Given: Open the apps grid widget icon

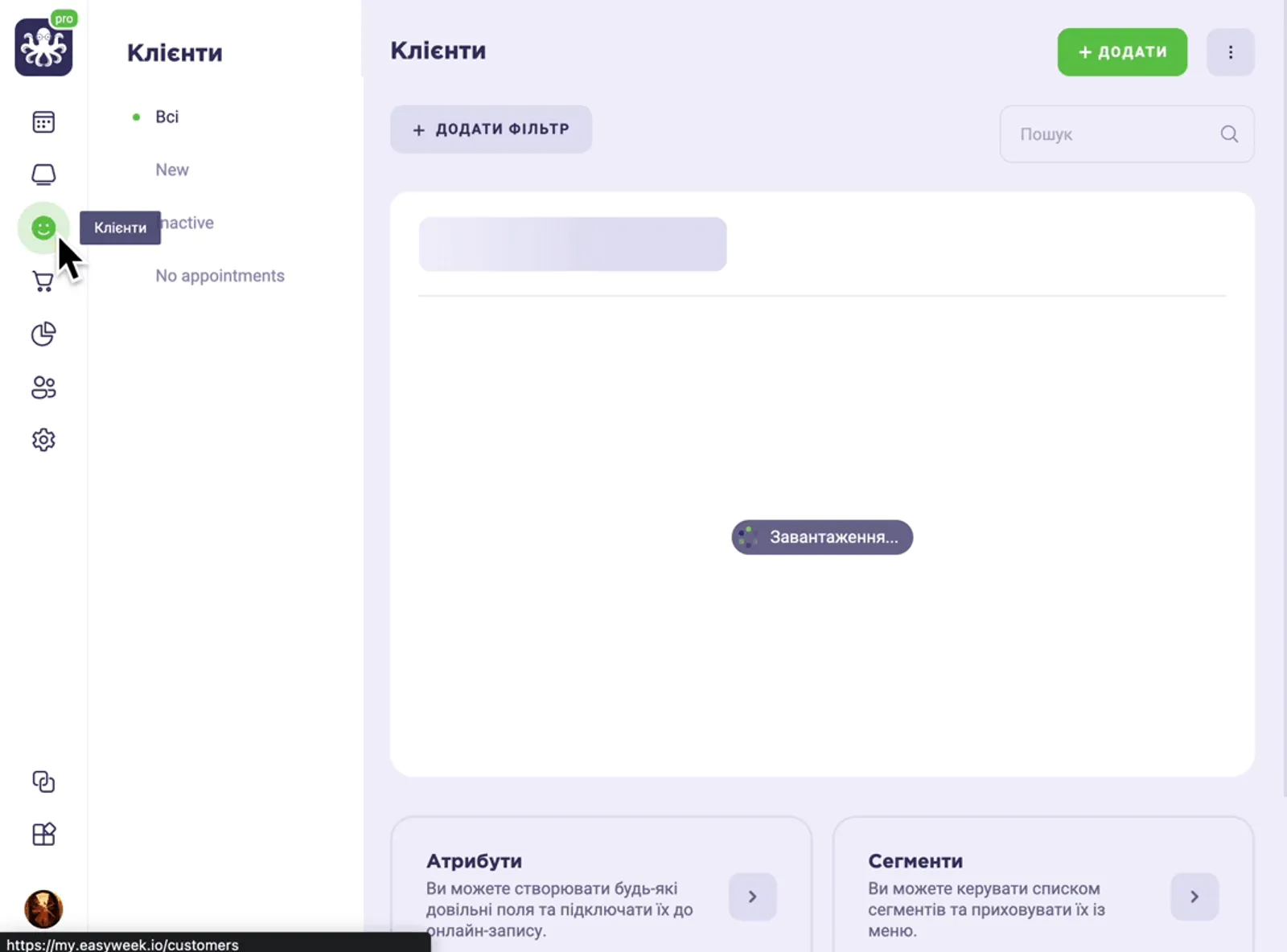Looking at the screenshot, I should pos(43,835).
